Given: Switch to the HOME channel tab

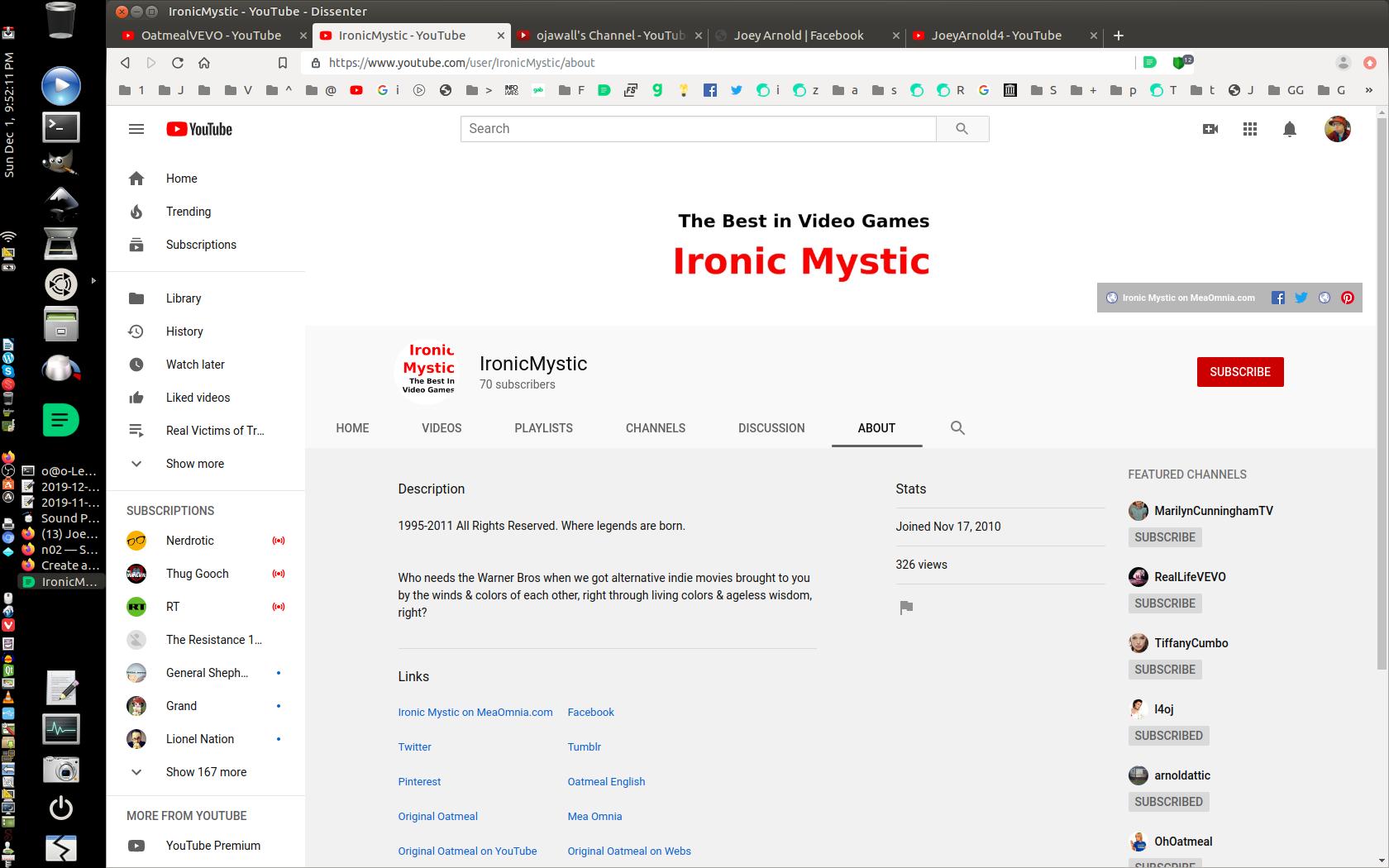Looking at the screenshot, I should click(x=352, y=428).
